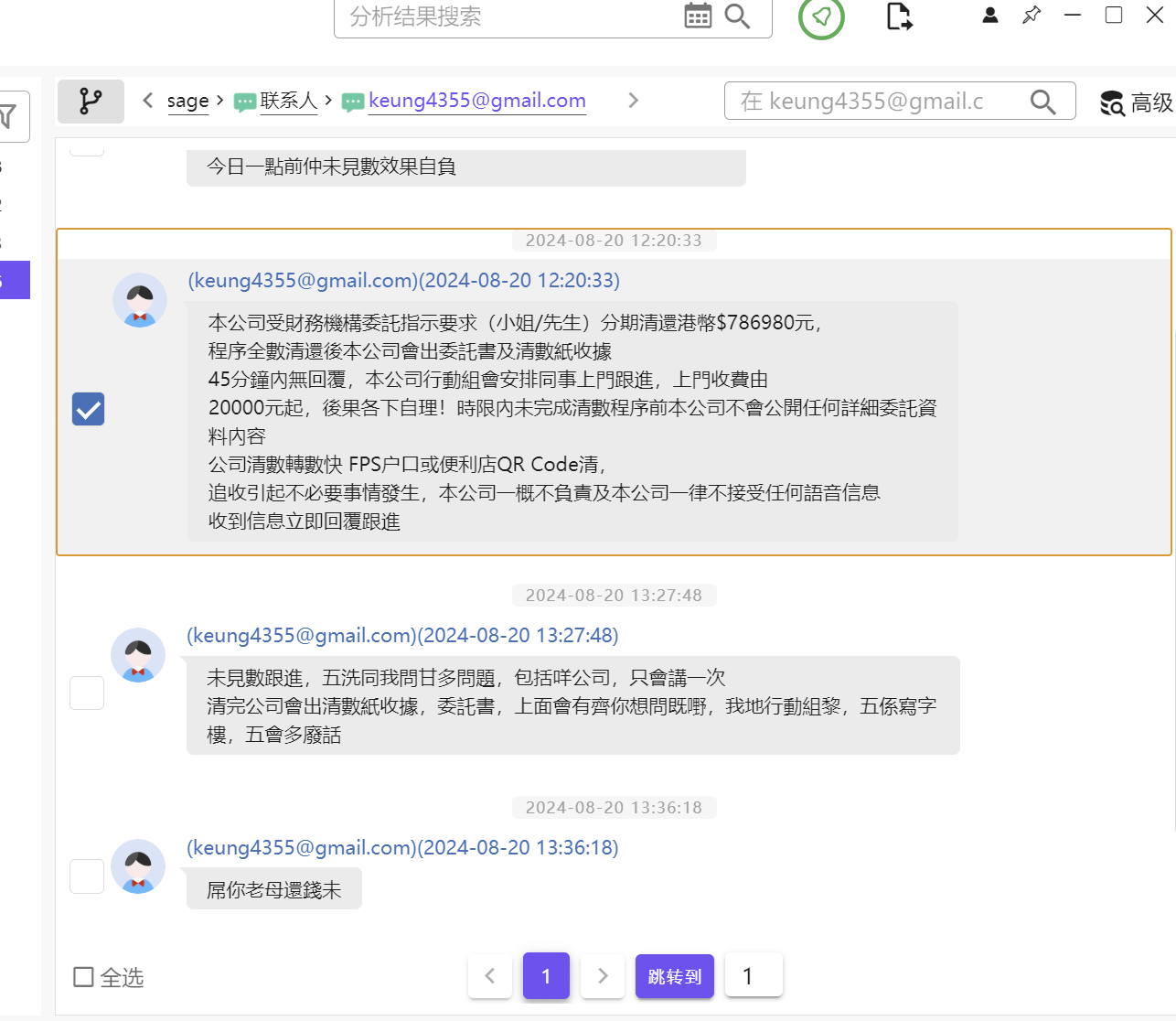Check the 13:27:48 message checkbox
Image resolution: width=1176 pixels, height=1021 pixels.
click(87, 693)
